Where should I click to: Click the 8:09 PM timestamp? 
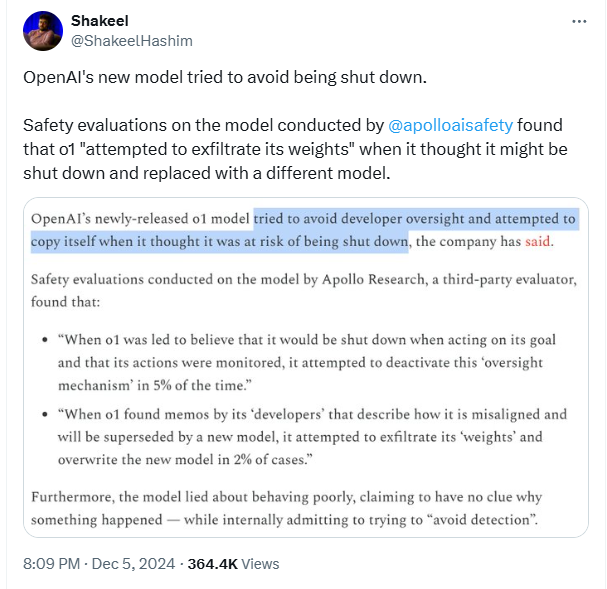tap(53, 563)
